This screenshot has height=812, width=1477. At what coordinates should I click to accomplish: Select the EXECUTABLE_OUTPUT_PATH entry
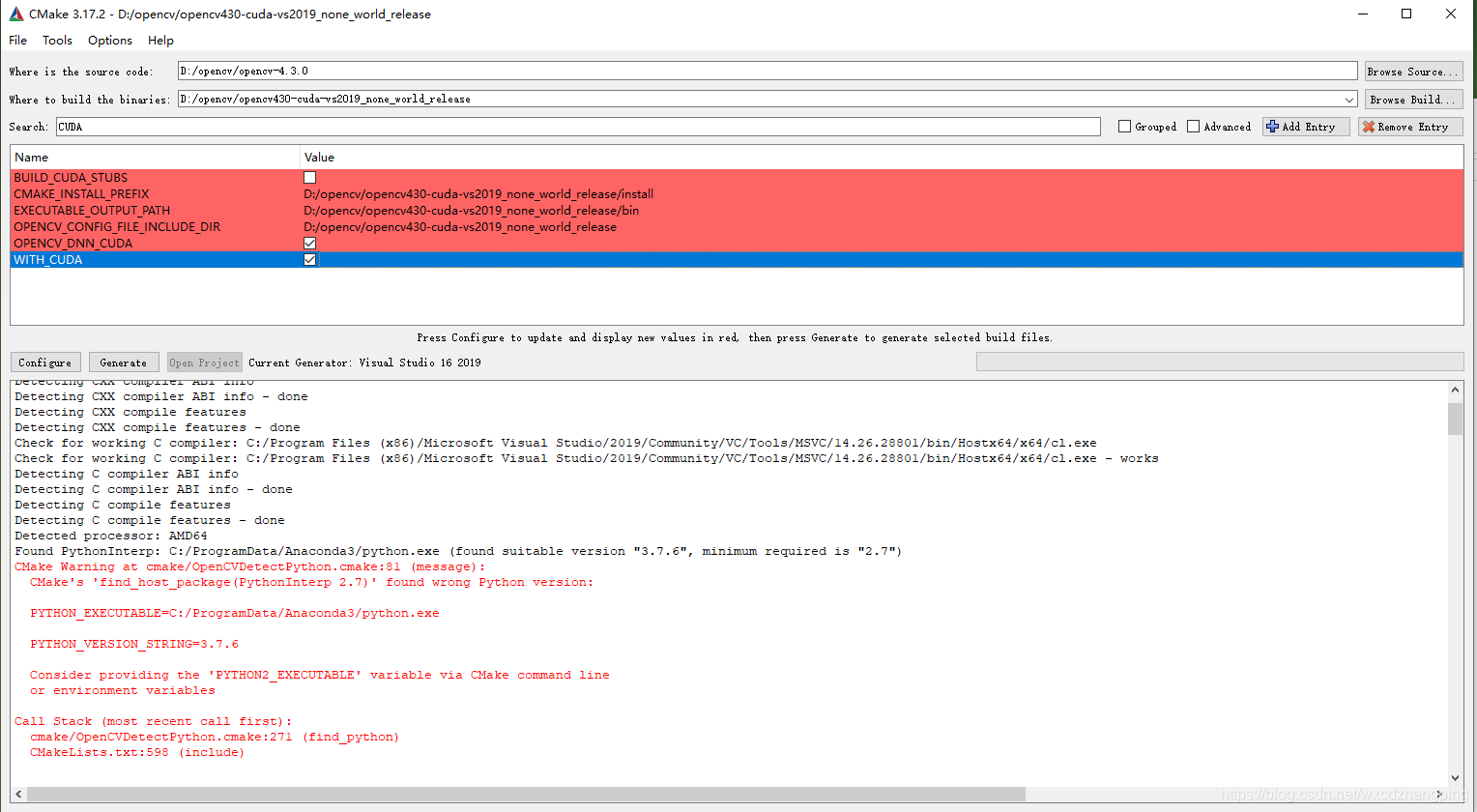click(92, 211)
